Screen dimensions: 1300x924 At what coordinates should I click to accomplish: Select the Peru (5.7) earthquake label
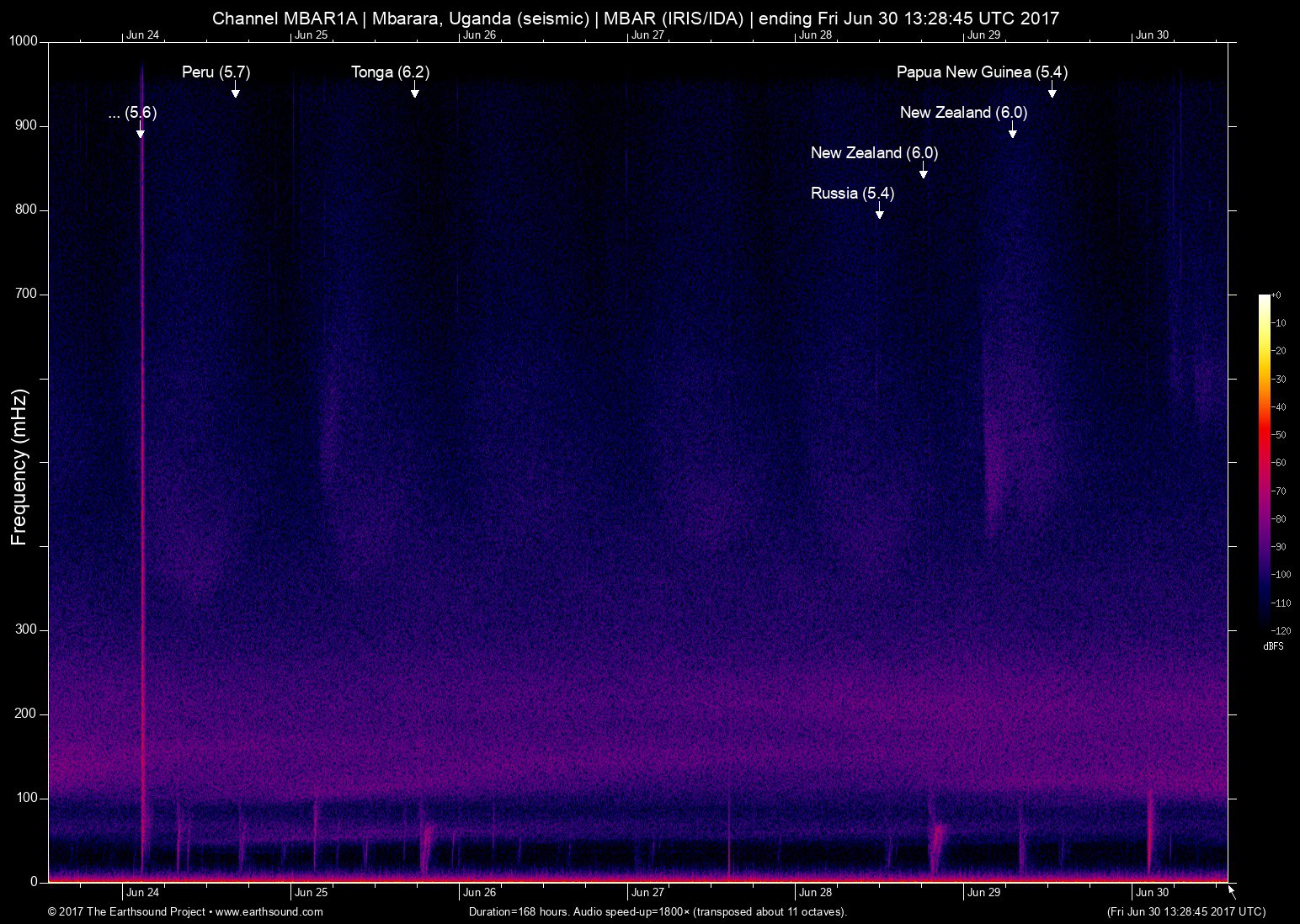pyautogui.click(x=216, y=72)
